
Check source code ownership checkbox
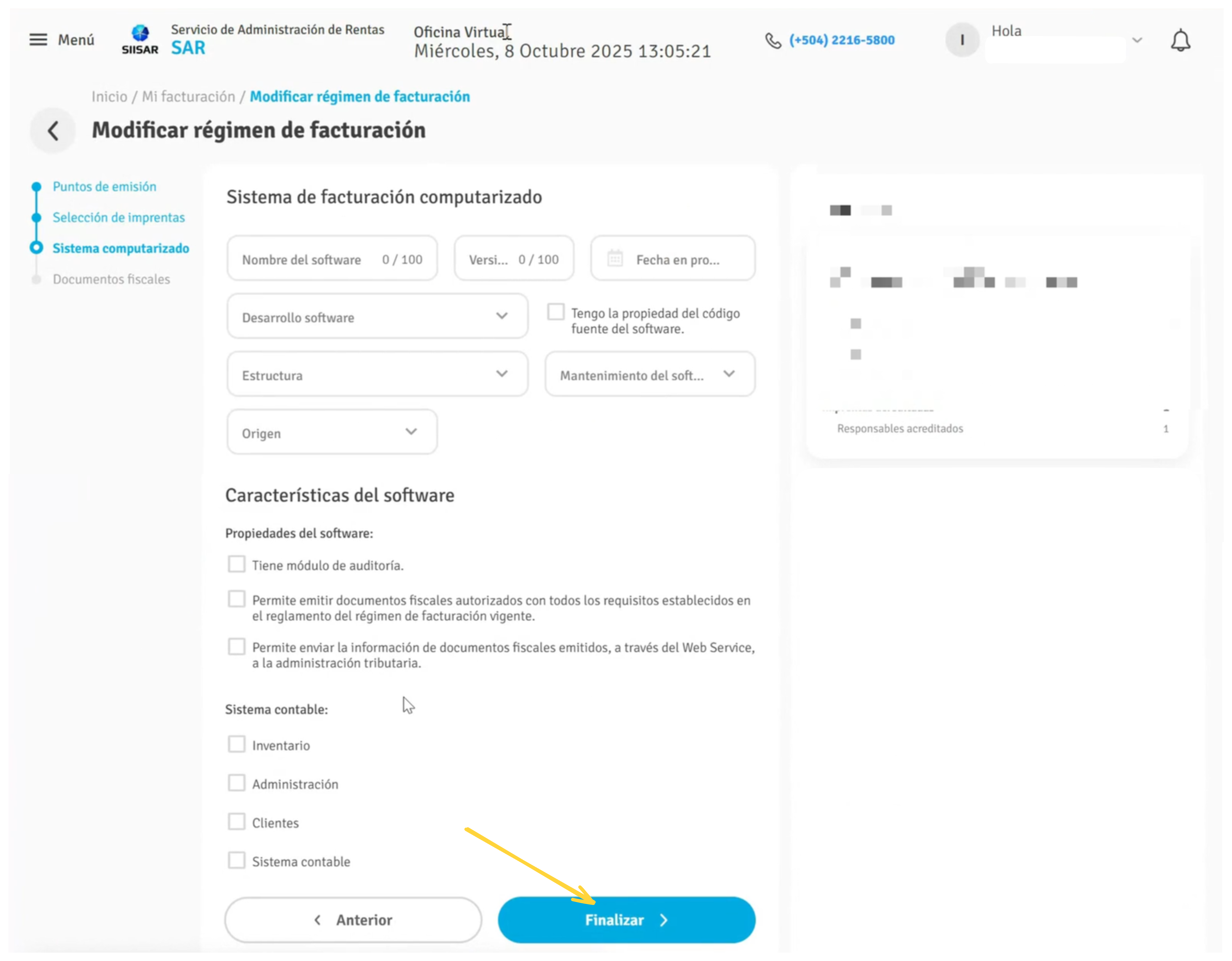[556, 312]
